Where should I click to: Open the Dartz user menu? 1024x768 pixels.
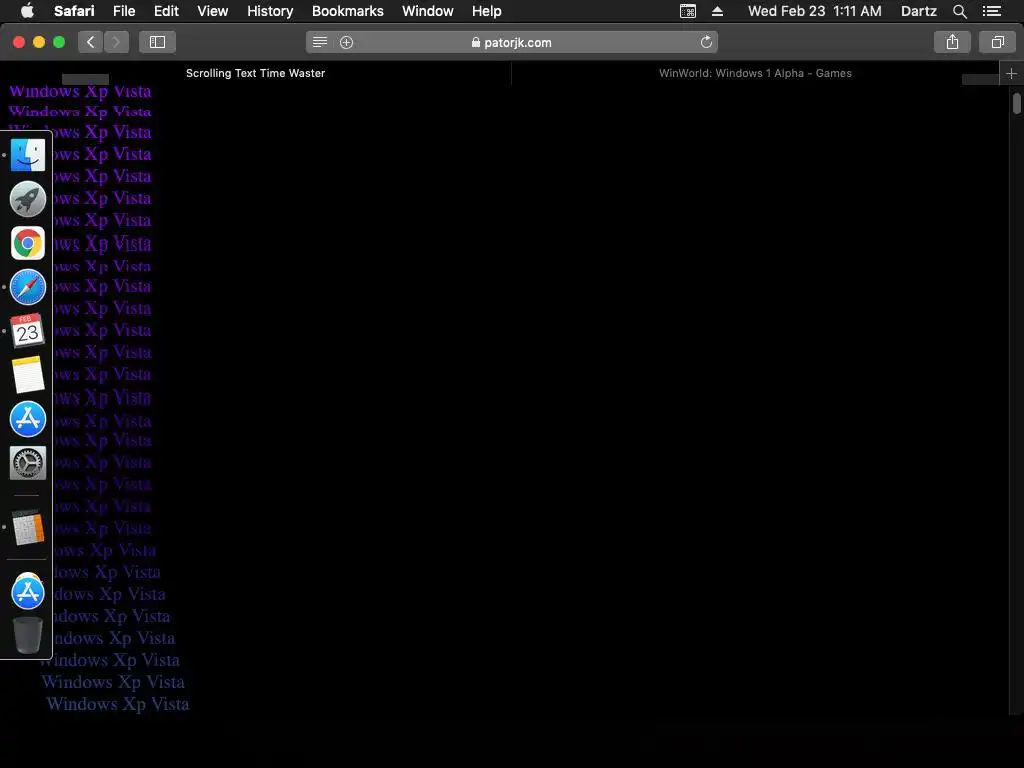coord(918,11)
